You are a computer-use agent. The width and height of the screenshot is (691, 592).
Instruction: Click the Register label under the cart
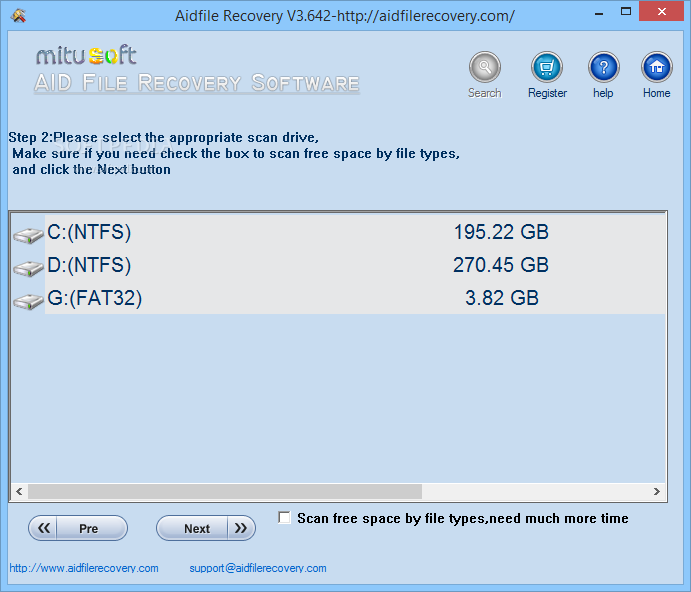(x=547, y=93)
